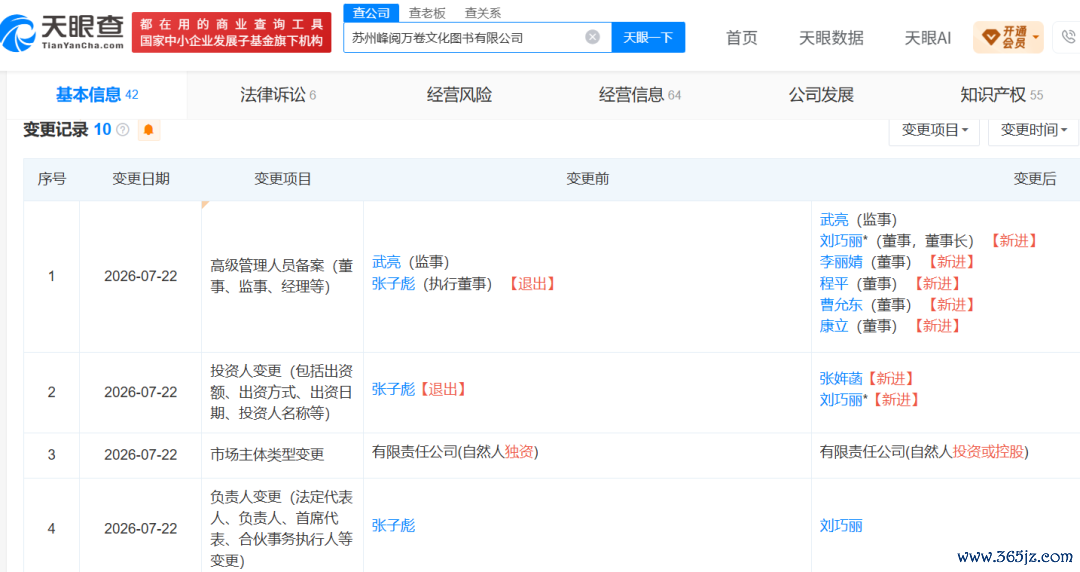Switch to the 基本信息 tab
Image resolution: width=1080 pixels, height=572 pixels.
tap(96, 95)
